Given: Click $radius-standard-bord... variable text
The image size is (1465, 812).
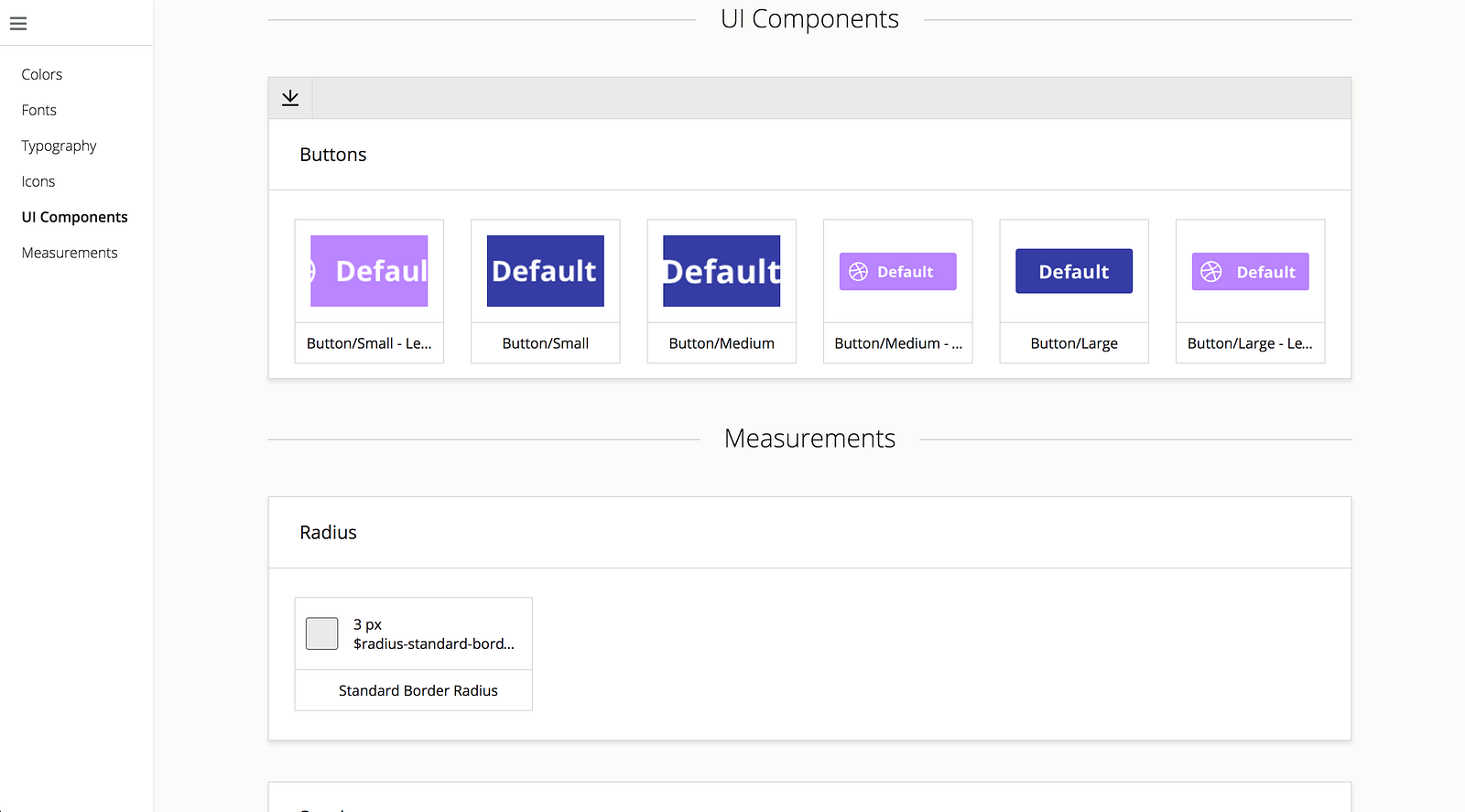Looking at the screenshot, I should [433, 644].
